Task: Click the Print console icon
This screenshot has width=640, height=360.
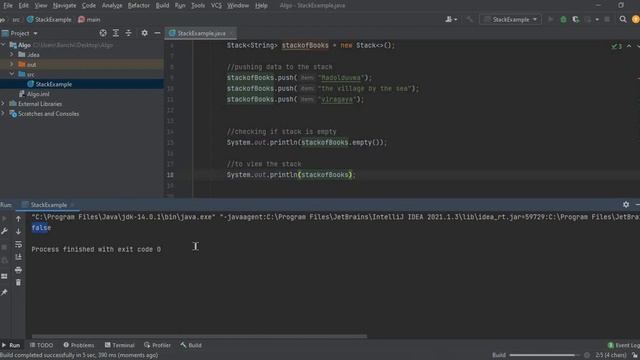Action: pos(18,270)
